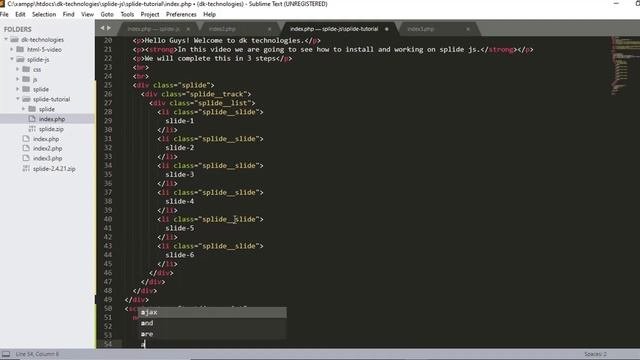Select splide.zip in the sidebar

point(51,129)
